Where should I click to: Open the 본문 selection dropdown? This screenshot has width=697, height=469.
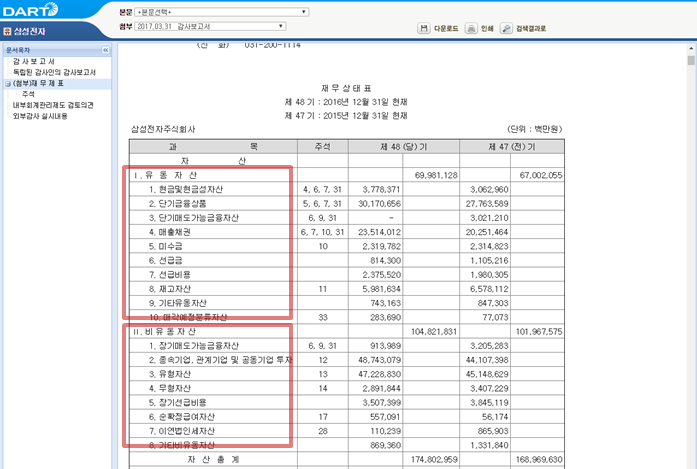[221, 12]
